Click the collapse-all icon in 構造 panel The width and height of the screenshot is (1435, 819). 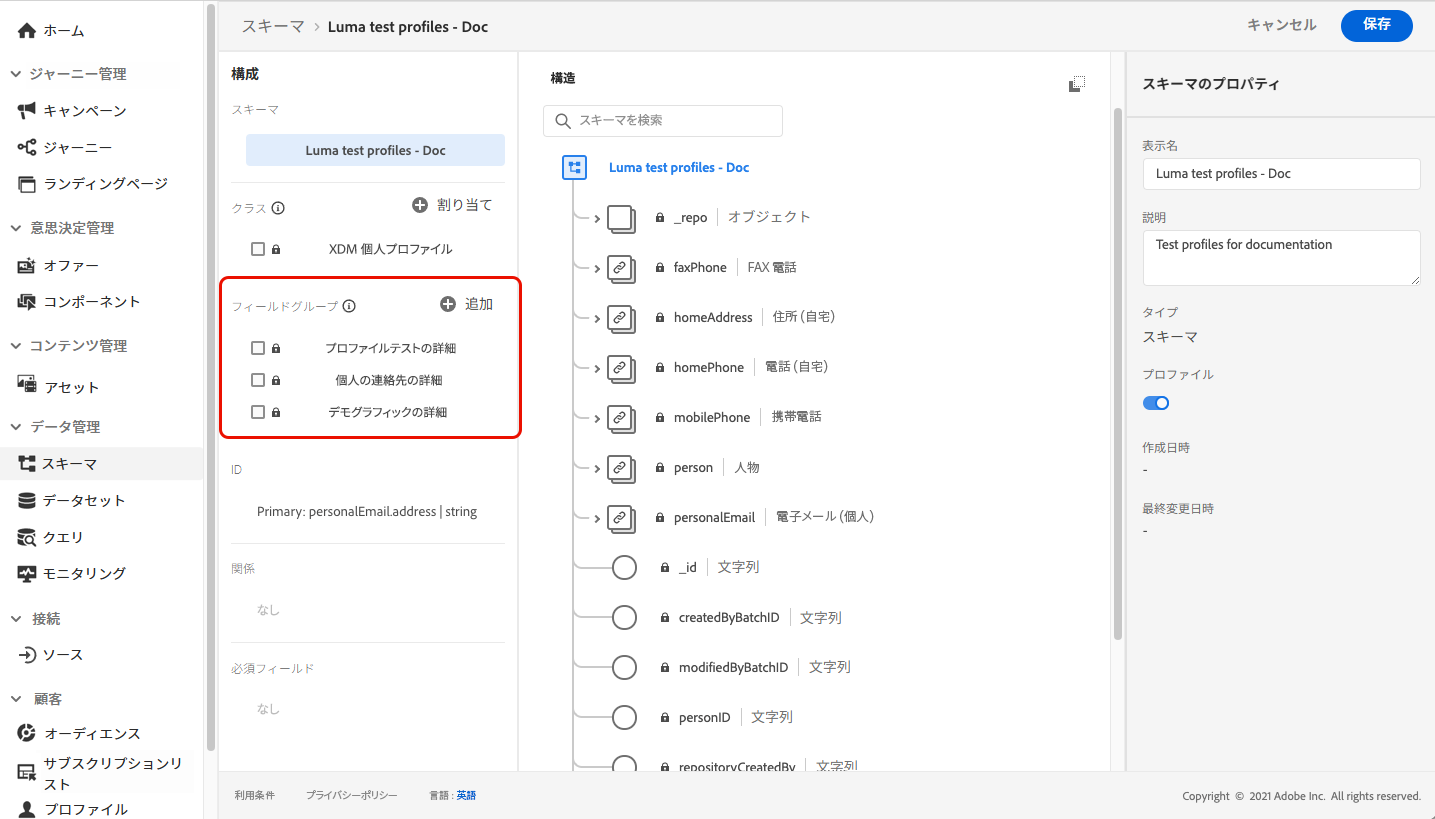1077,84
